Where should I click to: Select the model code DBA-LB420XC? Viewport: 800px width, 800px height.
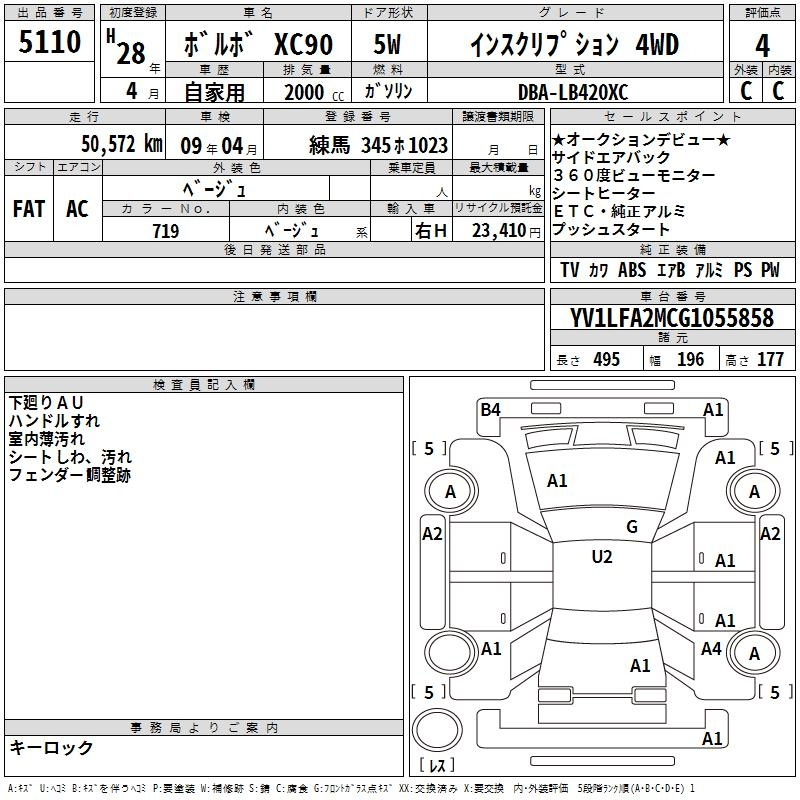tap(573, 91)
